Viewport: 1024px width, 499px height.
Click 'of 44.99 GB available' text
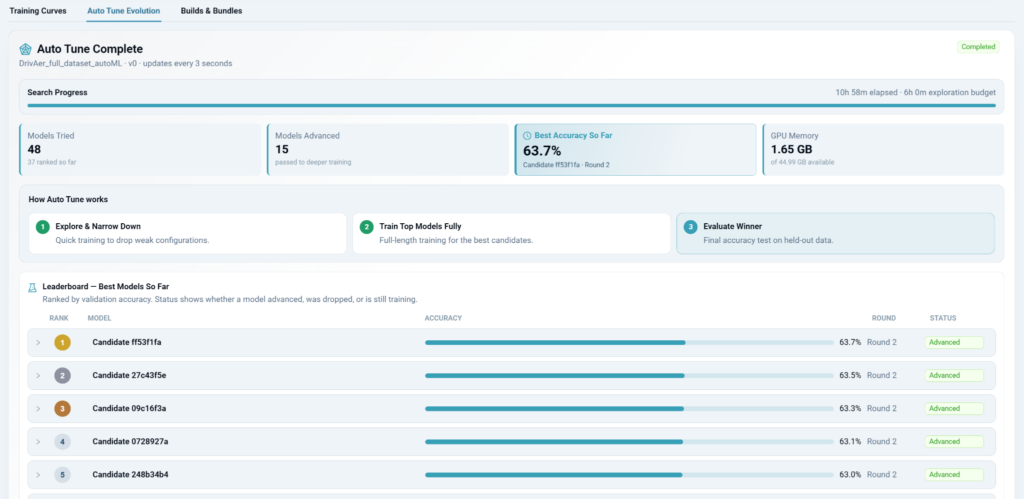802,162
